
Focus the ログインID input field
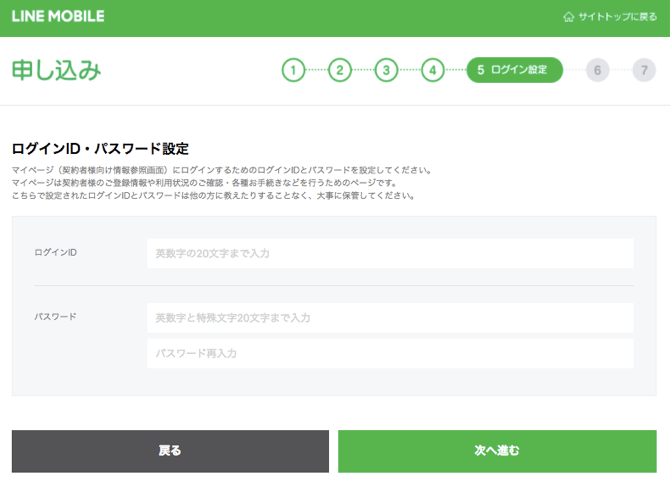tap(390, 253)
